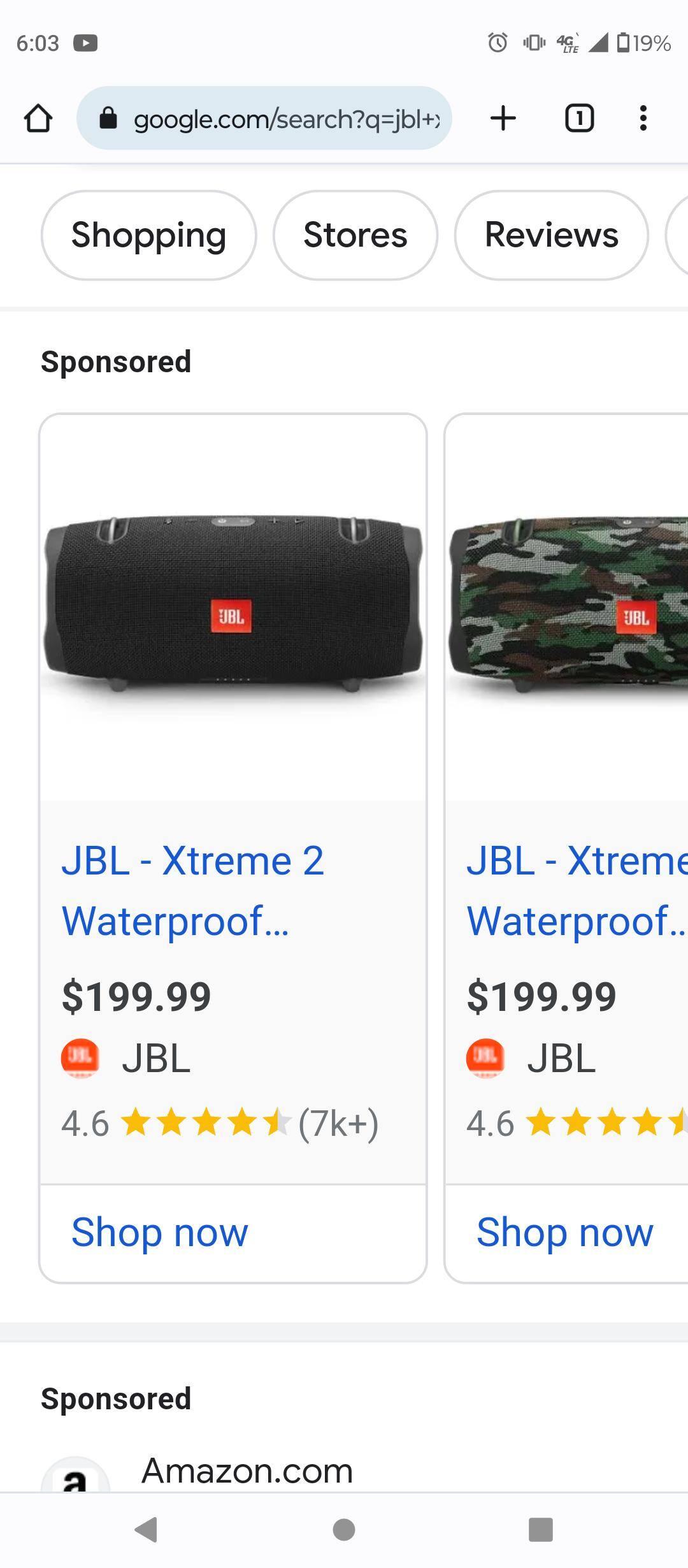Viewport: 688px width, 1568px height.
Task: Tap the google.com search URL field
Action: coord(264,118)
